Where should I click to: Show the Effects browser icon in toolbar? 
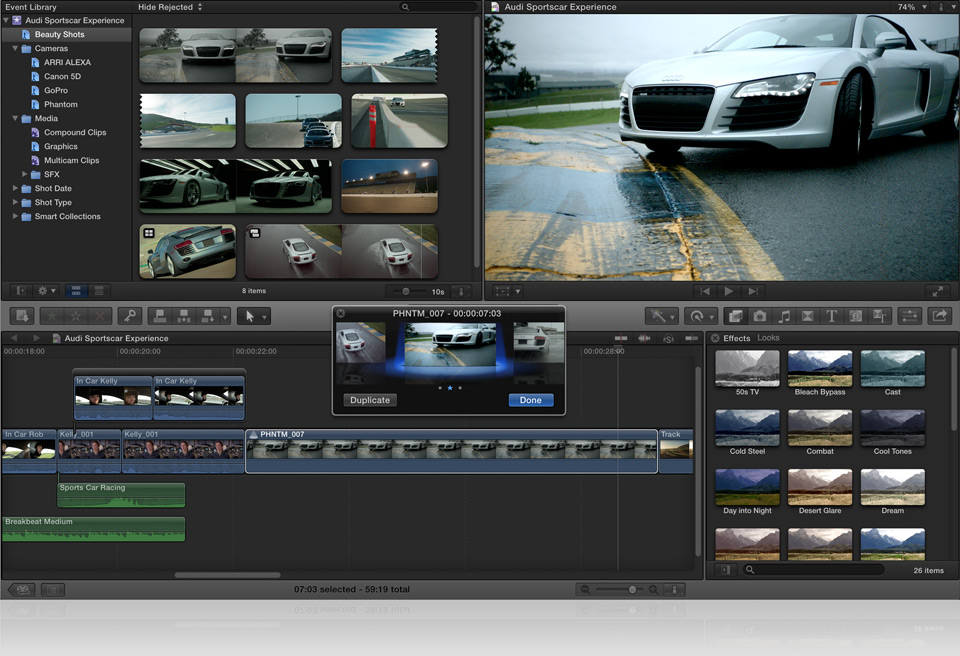735,316
